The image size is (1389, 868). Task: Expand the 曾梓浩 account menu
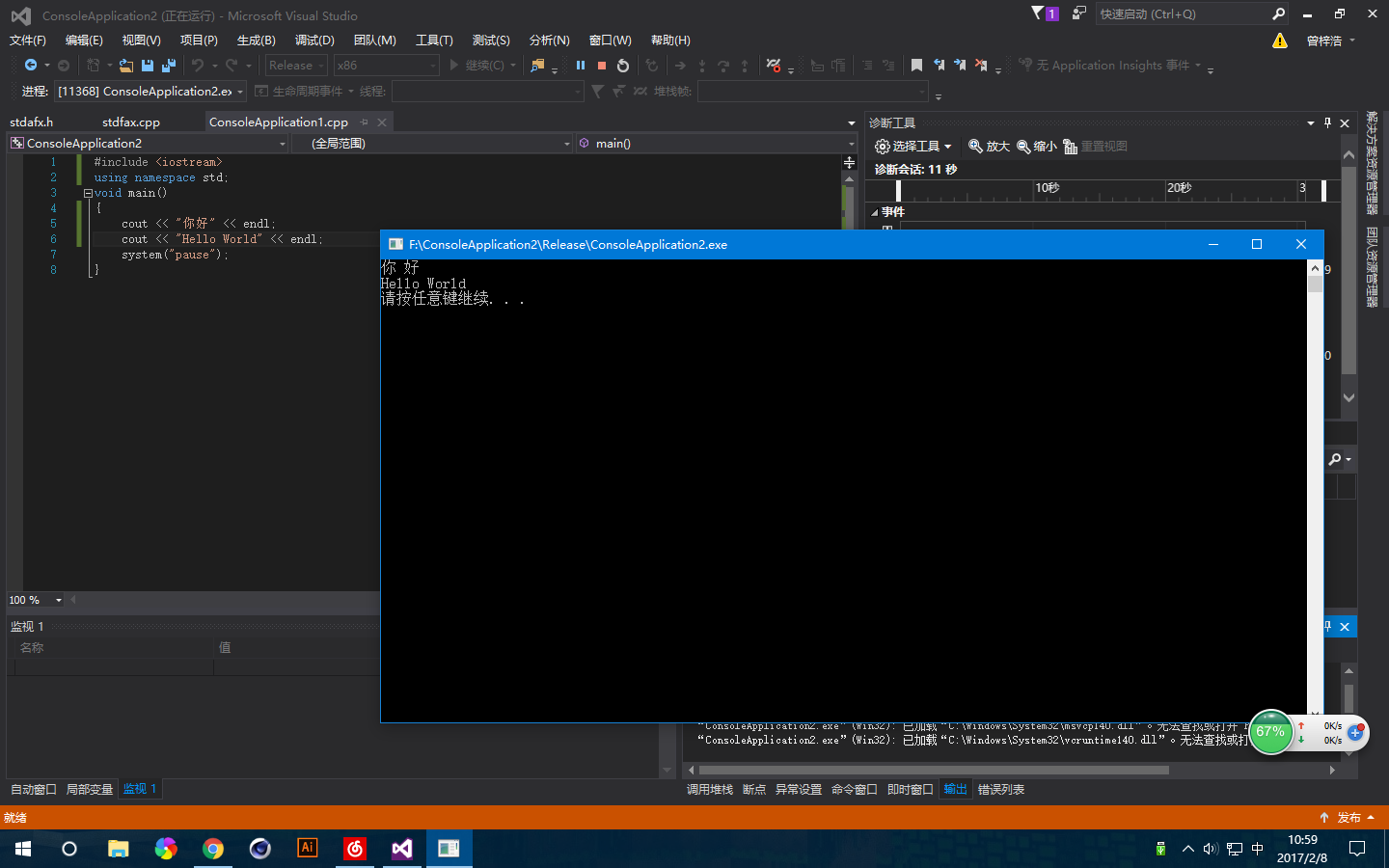[x=1331, y=41]
